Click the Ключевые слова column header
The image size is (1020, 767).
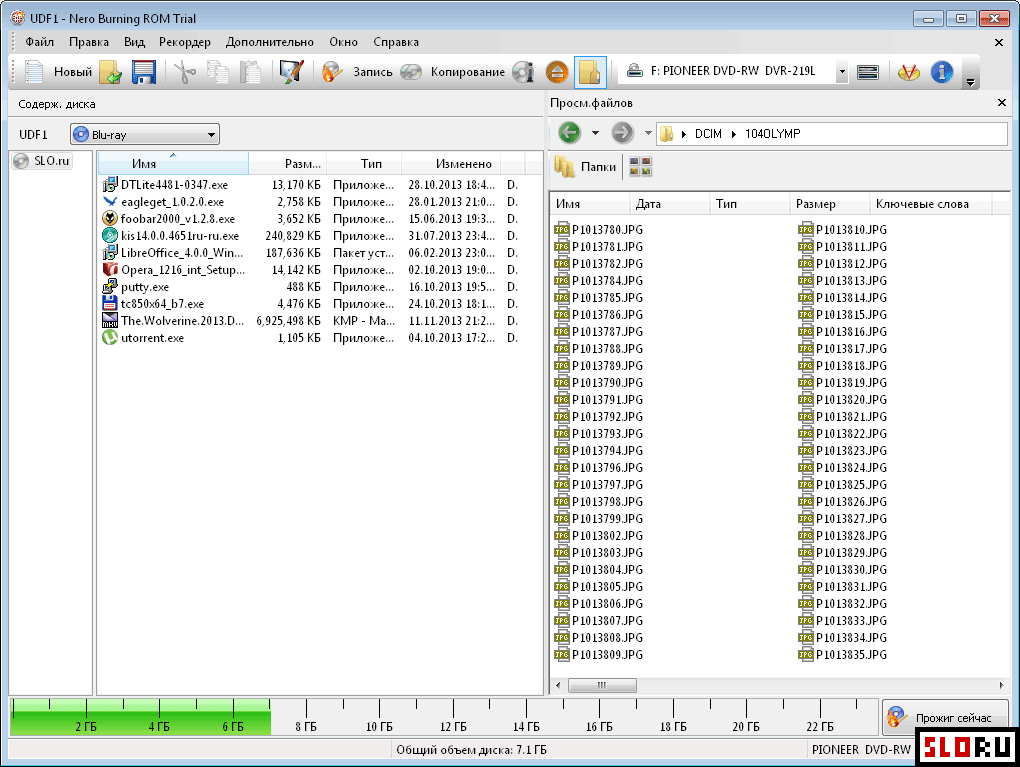click(930, 204)
